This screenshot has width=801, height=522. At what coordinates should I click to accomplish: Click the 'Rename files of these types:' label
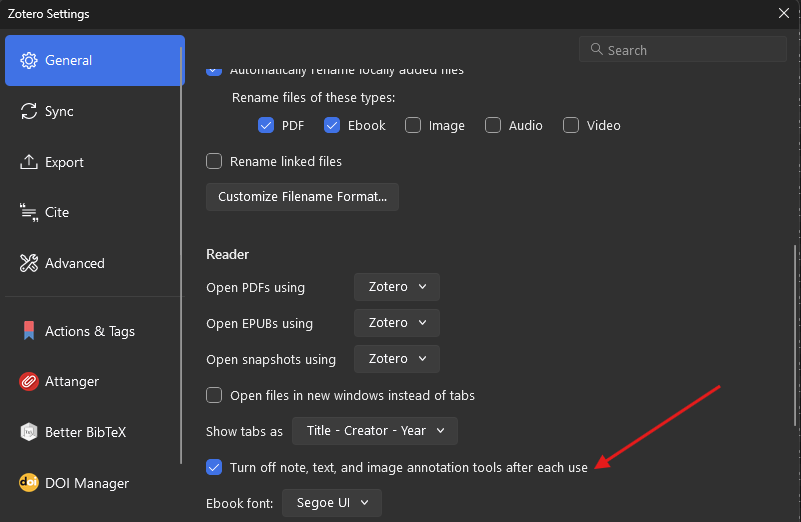click(x=314, y=98)
